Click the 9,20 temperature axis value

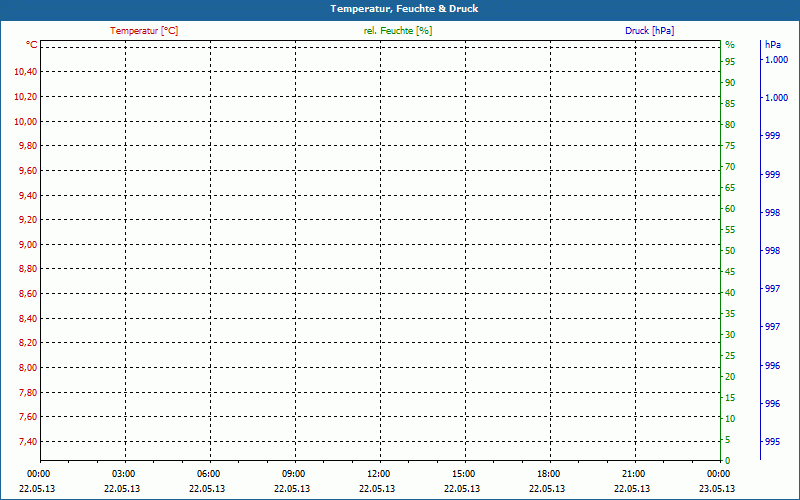coord(28,220)
